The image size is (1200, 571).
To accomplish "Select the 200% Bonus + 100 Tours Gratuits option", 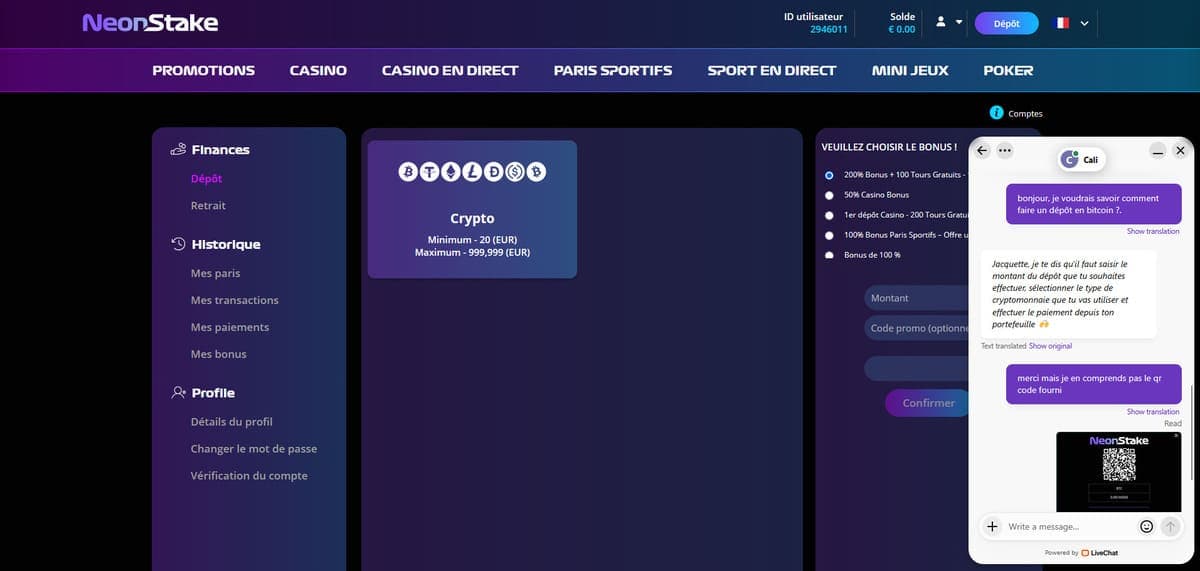I will pos(829,174).
